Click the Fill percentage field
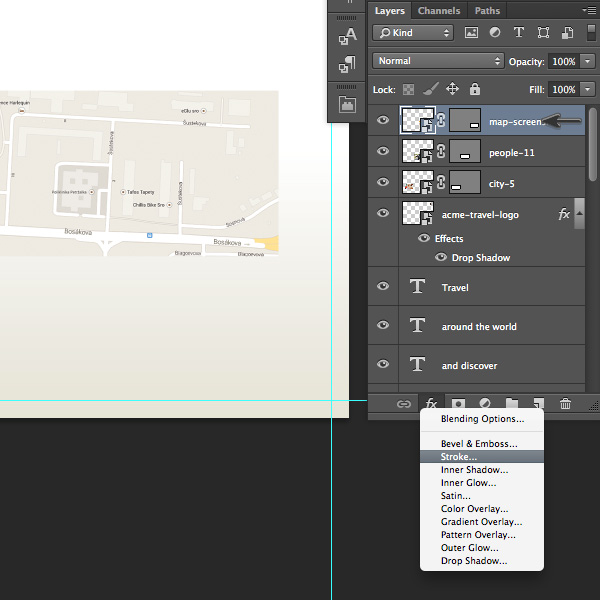This screenshot has width=600, height=600. coord(564,90)
